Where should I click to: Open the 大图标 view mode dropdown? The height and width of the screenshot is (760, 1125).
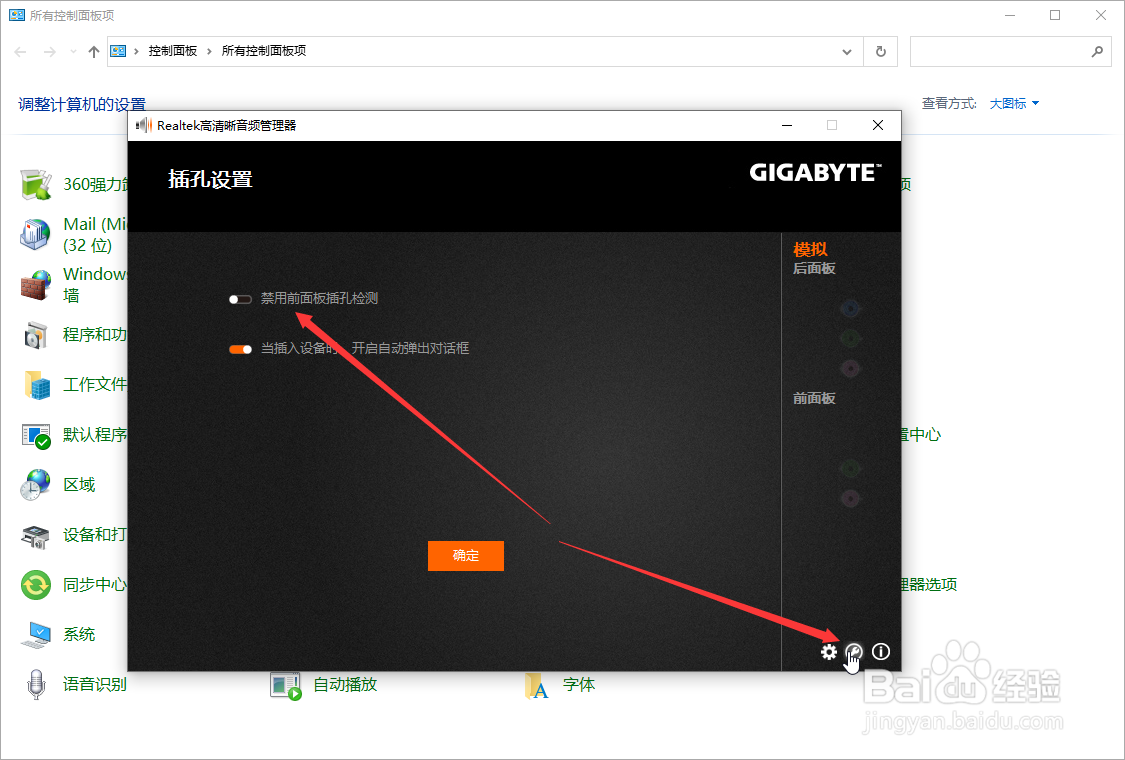click(x=1015, y=103)
